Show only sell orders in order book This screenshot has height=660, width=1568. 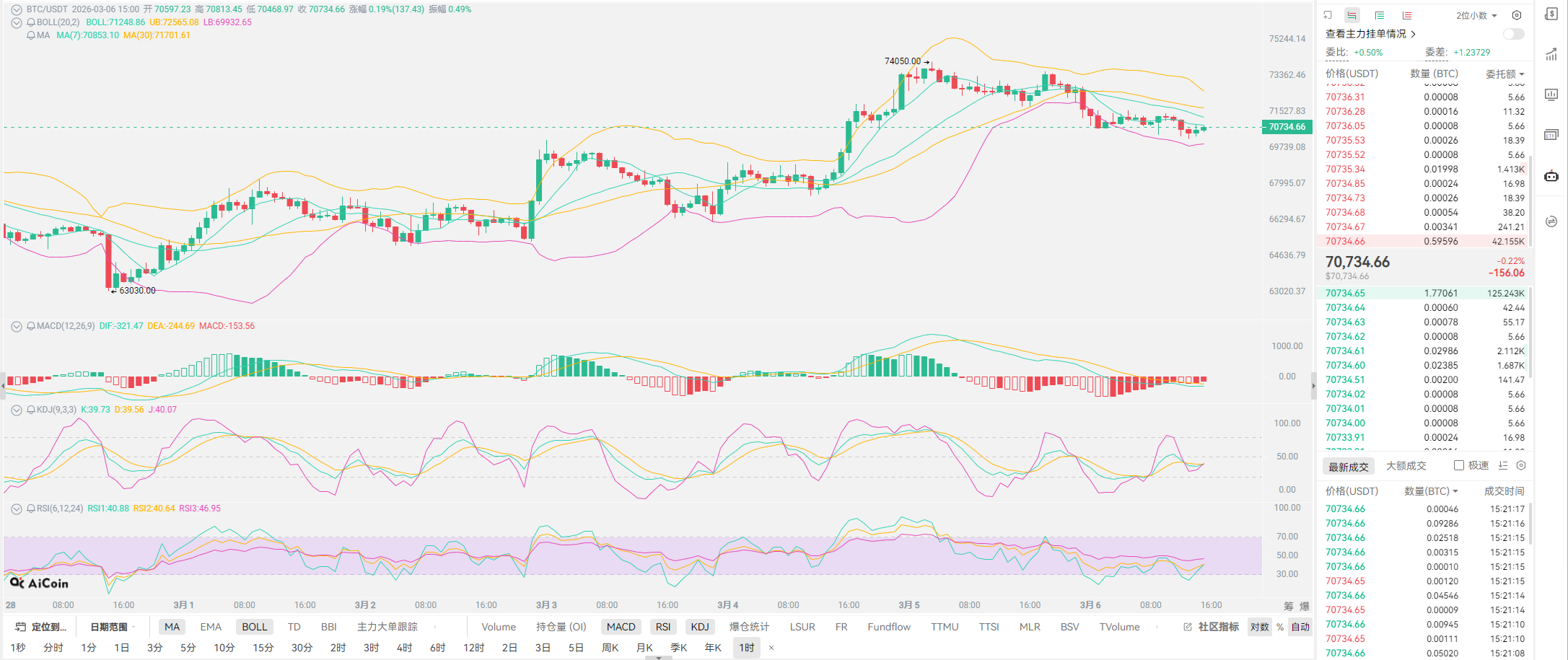click(x=1406, y=15)
